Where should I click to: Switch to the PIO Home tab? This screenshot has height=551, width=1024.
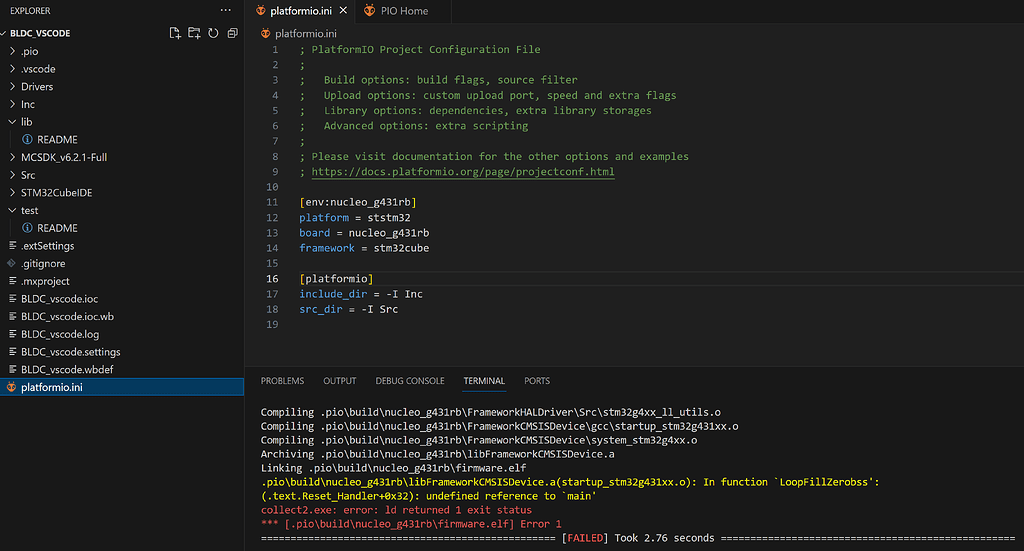coord(404,10)
